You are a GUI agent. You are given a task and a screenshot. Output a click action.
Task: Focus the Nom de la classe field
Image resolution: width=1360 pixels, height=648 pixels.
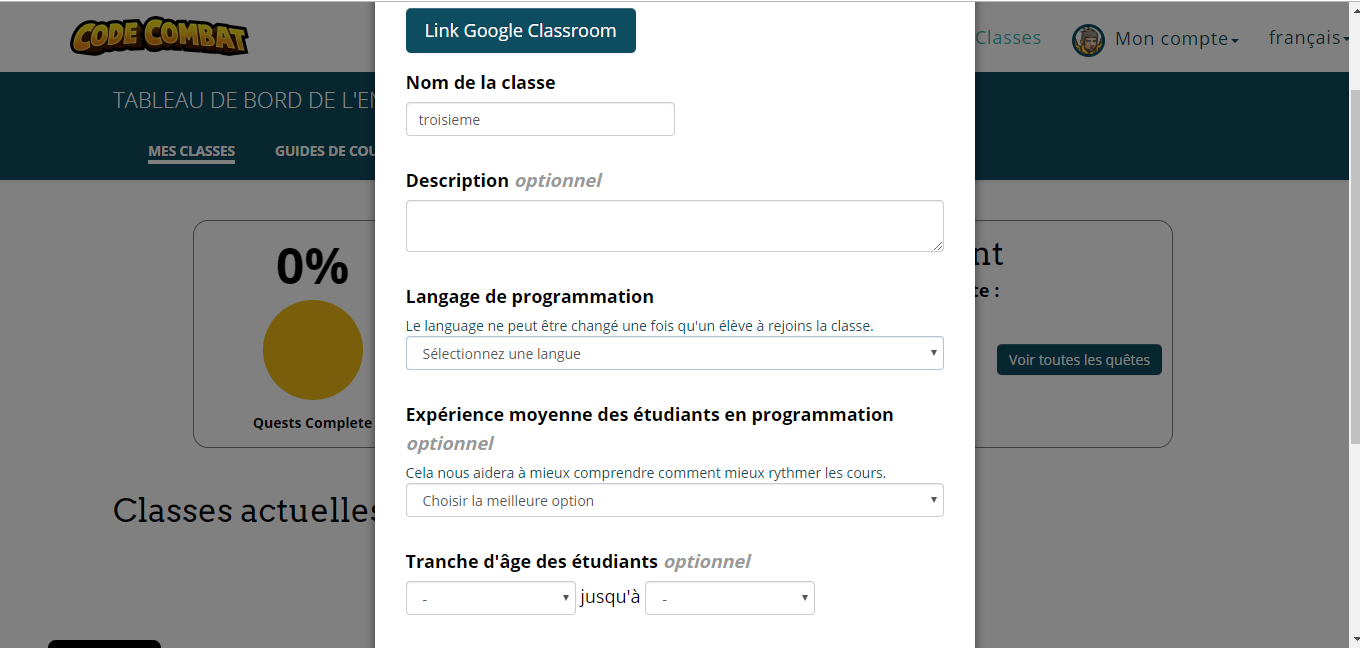[x=540, y=119]
